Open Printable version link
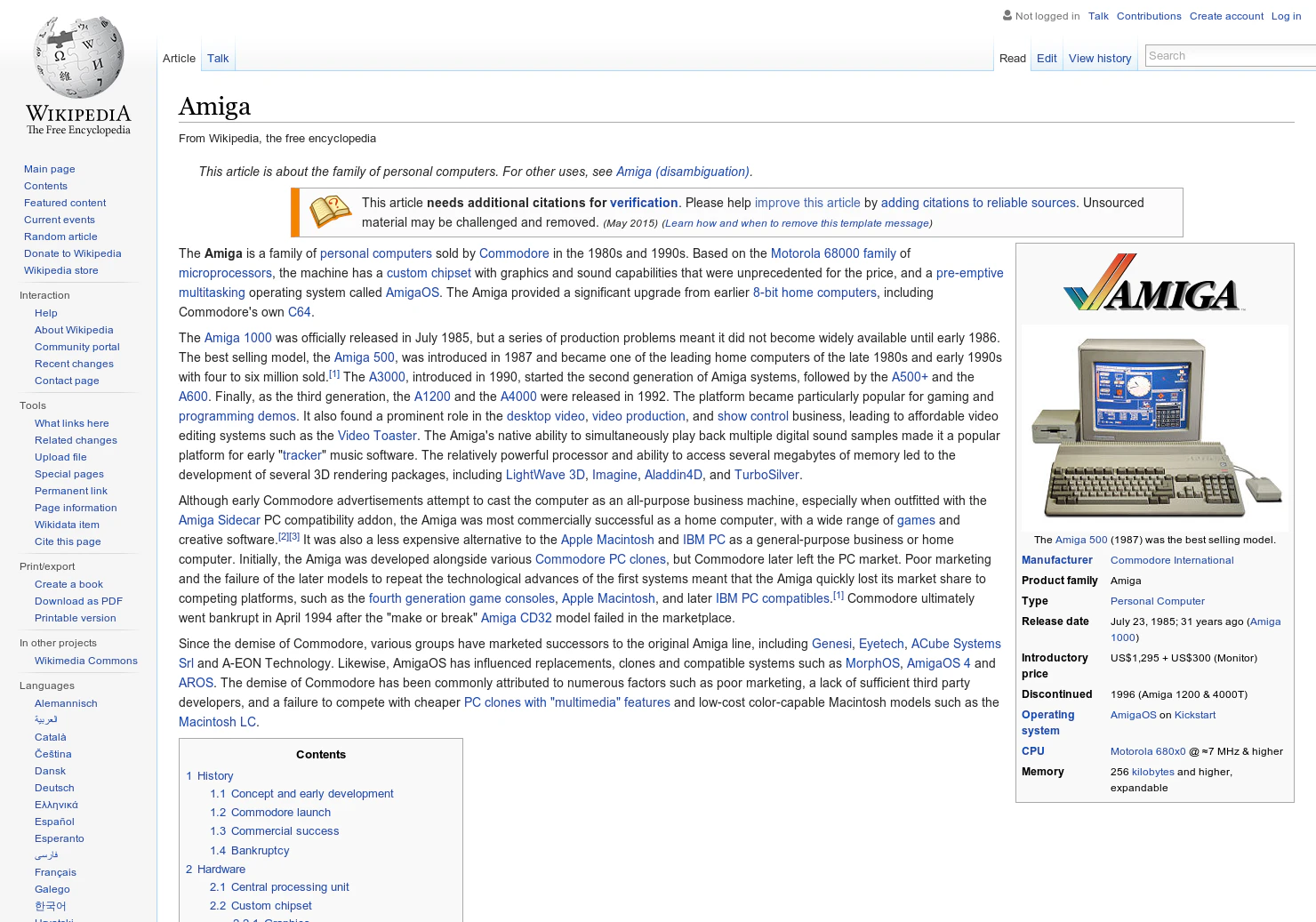The image size is (1316, 922). click(x=76, y=618)
